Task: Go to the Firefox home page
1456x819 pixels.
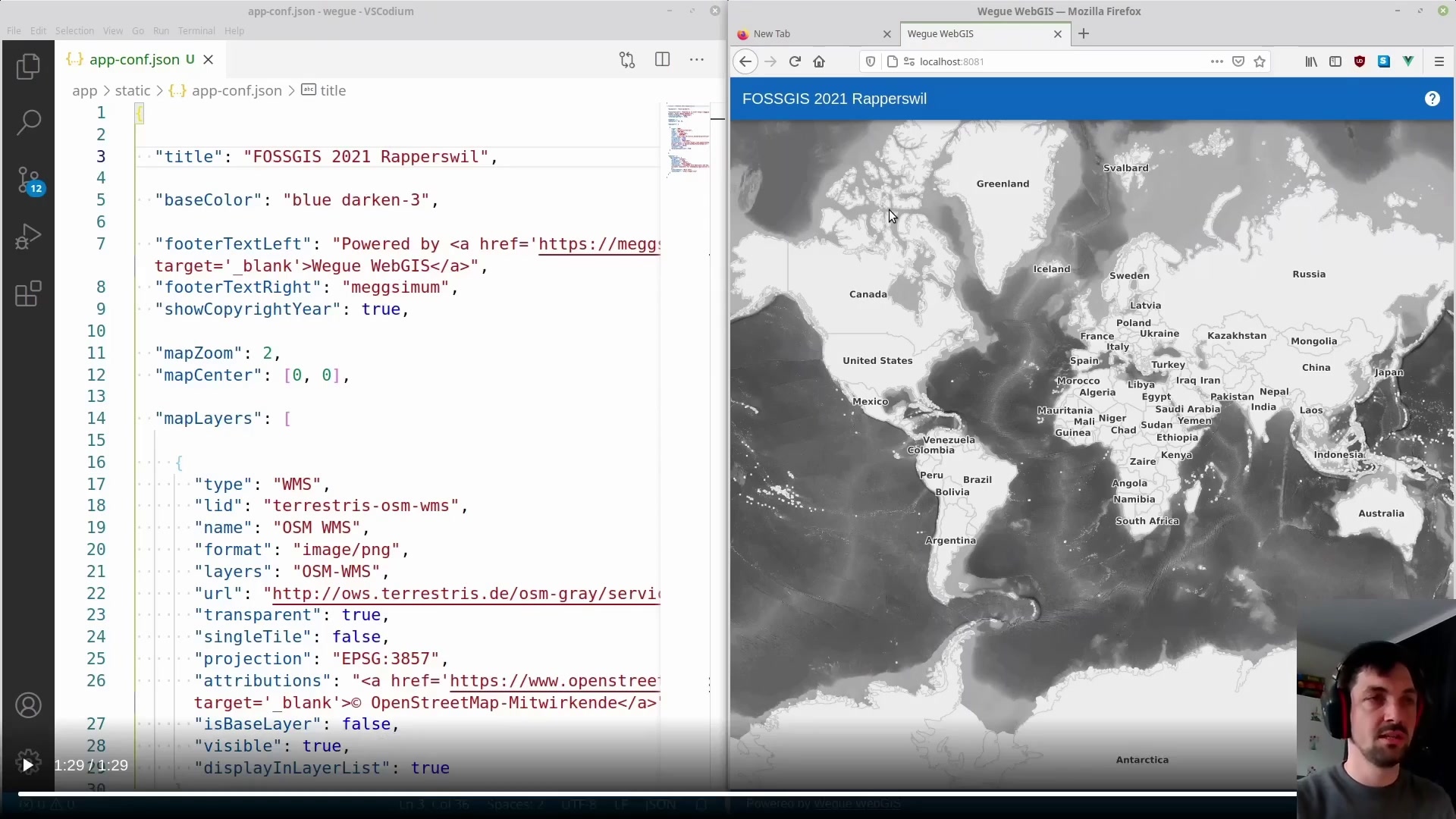Action: (819, 61)
